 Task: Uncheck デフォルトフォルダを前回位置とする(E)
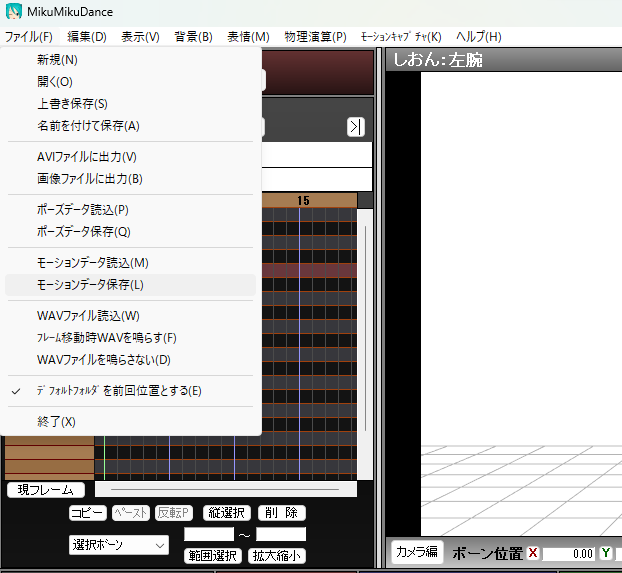pyautogui.click(x=131, y=391)
